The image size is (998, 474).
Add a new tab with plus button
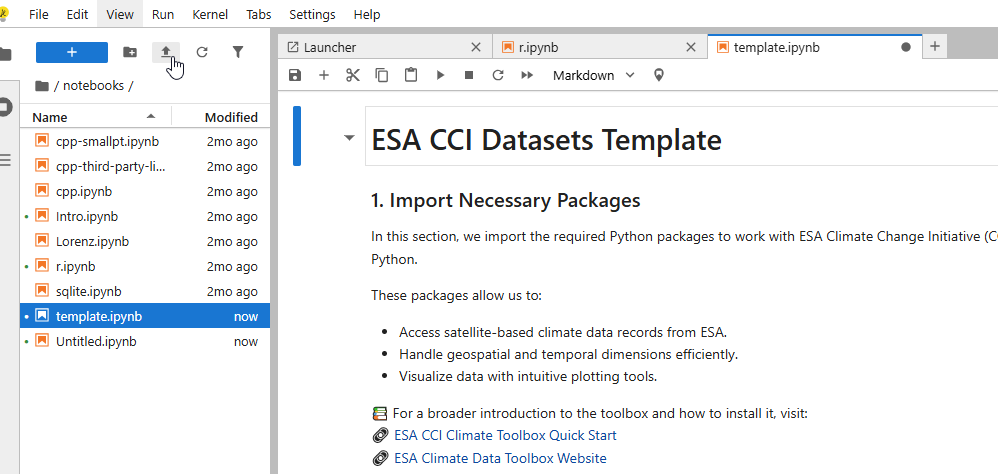(935, 46)
